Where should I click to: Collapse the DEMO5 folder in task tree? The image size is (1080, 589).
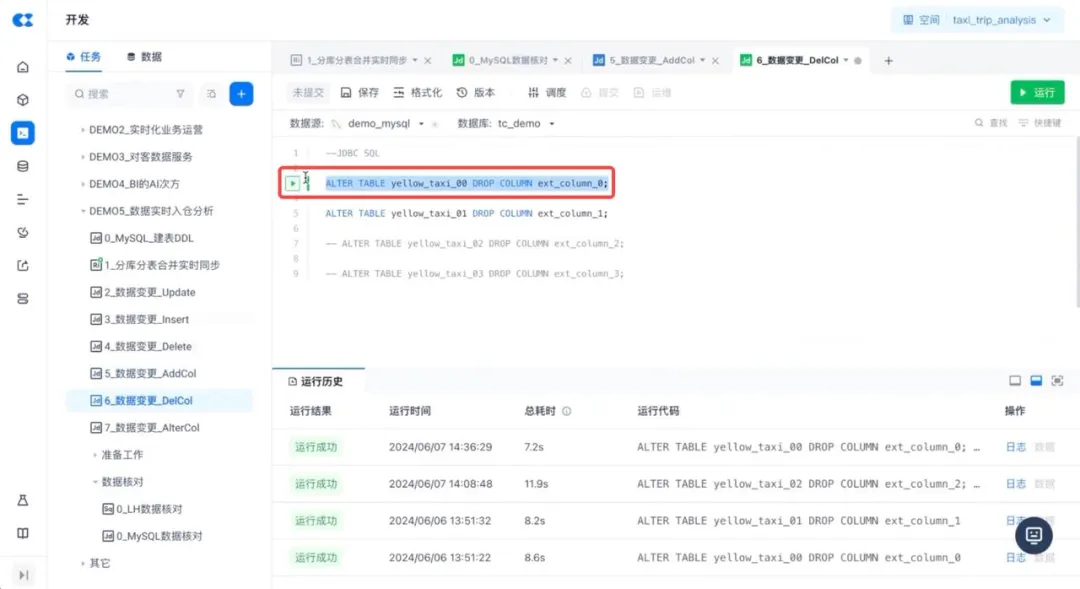(82, 211)
